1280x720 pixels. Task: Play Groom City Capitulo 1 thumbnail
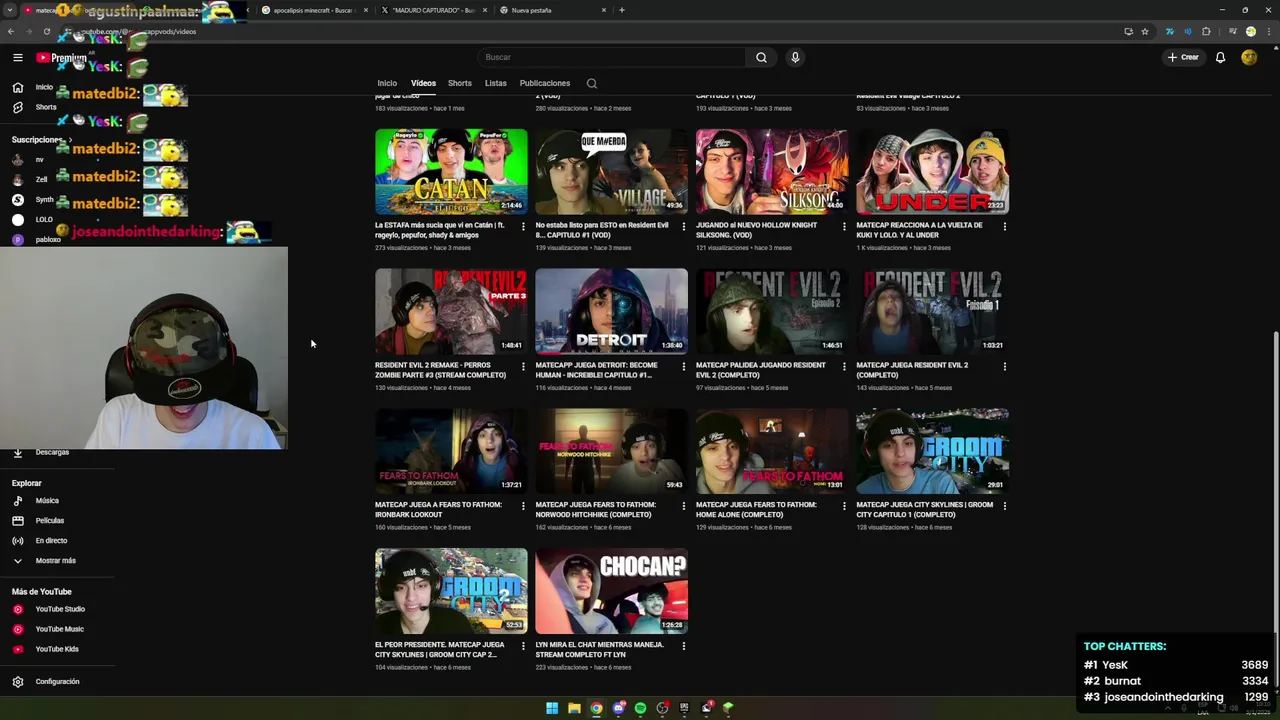932,451
